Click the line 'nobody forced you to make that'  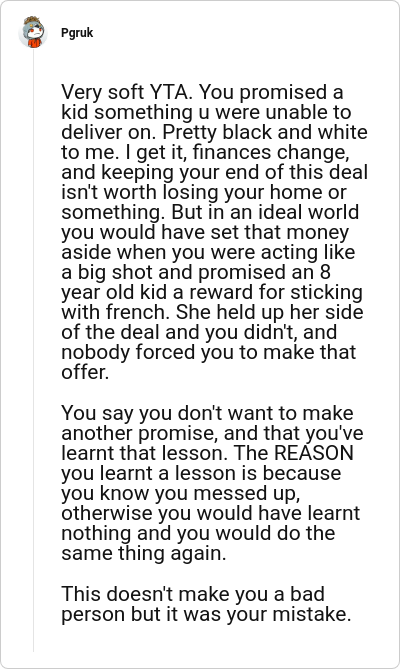[209, 352]
